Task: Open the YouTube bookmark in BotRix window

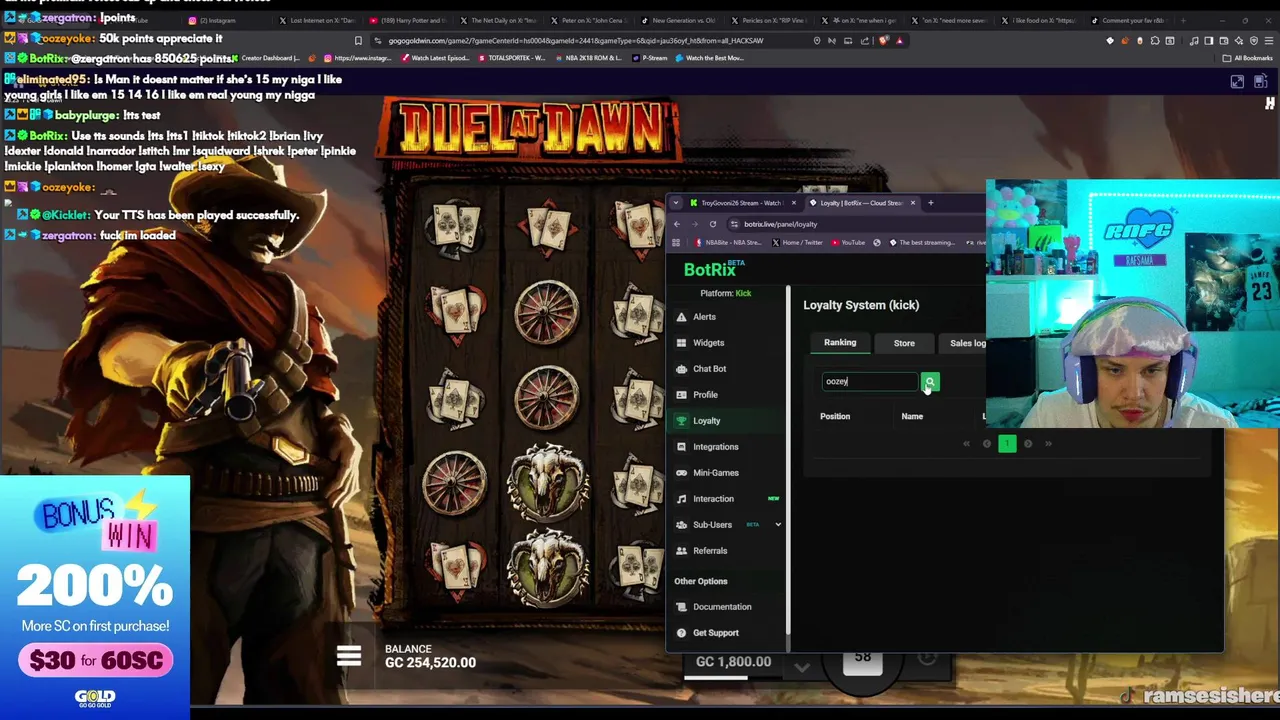Action: pos(847,242)
